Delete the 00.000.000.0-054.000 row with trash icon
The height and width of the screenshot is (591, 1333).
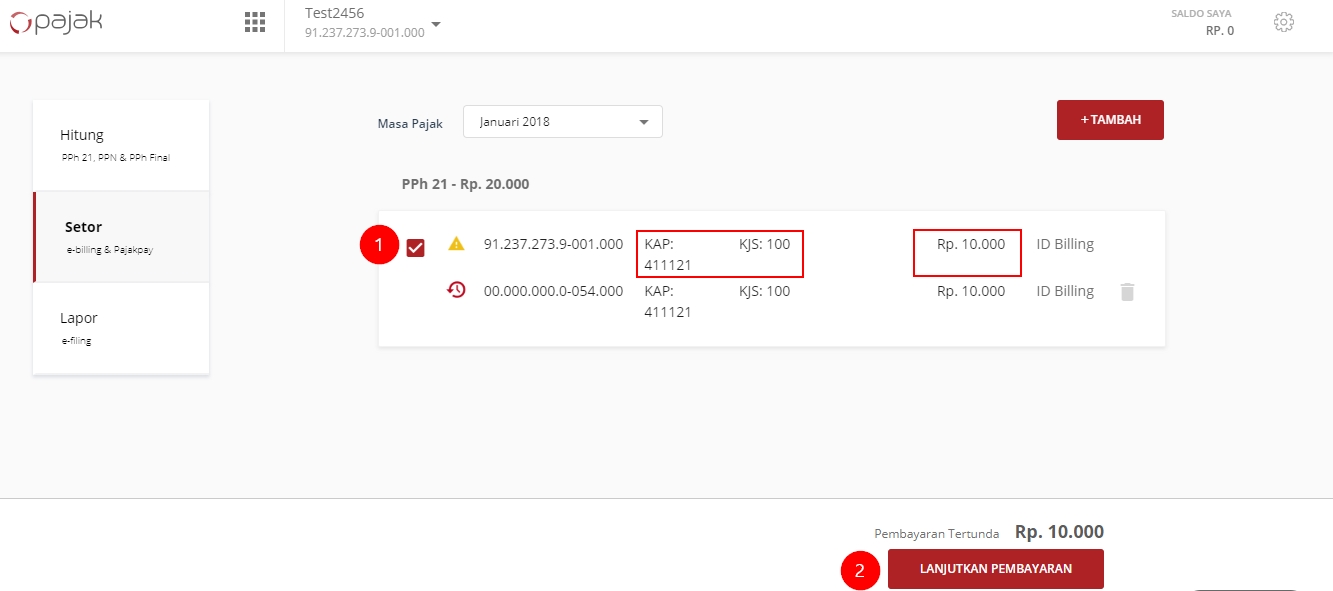coord(1127,292)
